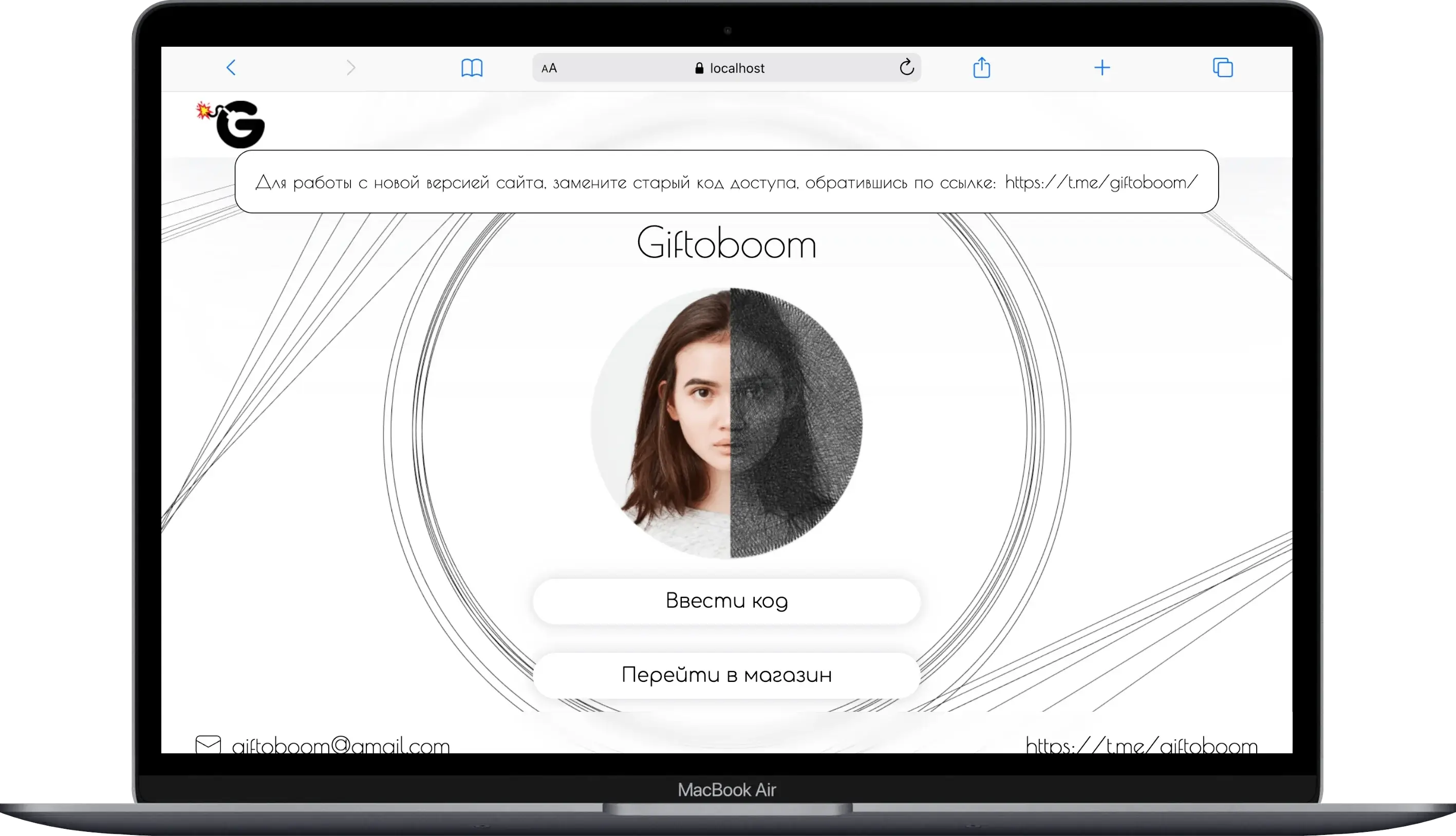Open the https://t.me/giftoboom/ link in banner
The width and height of the screenshot is (1456, 836).
click(x=1101, y=183)
